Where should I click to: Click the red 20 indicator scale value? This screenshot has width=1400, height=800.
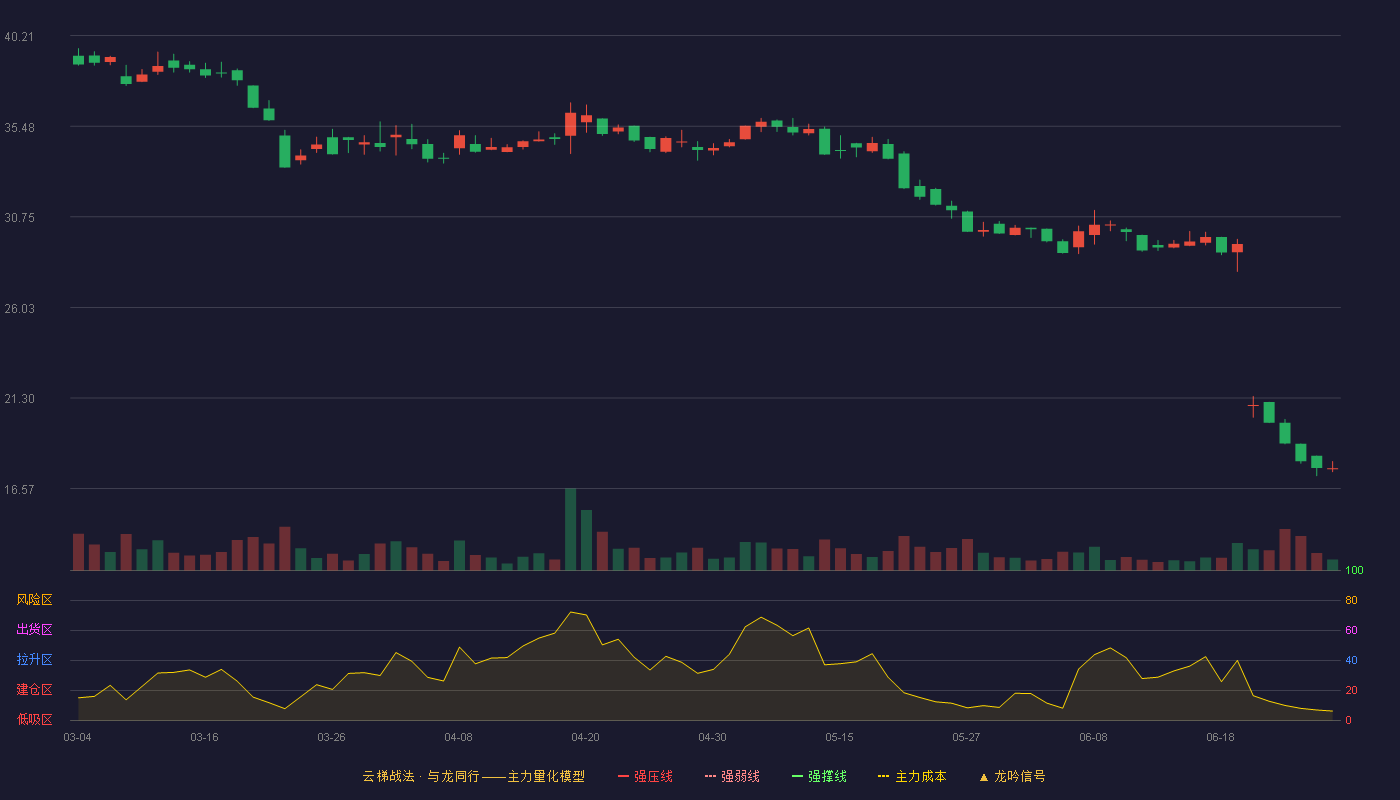click(1351, 690)
